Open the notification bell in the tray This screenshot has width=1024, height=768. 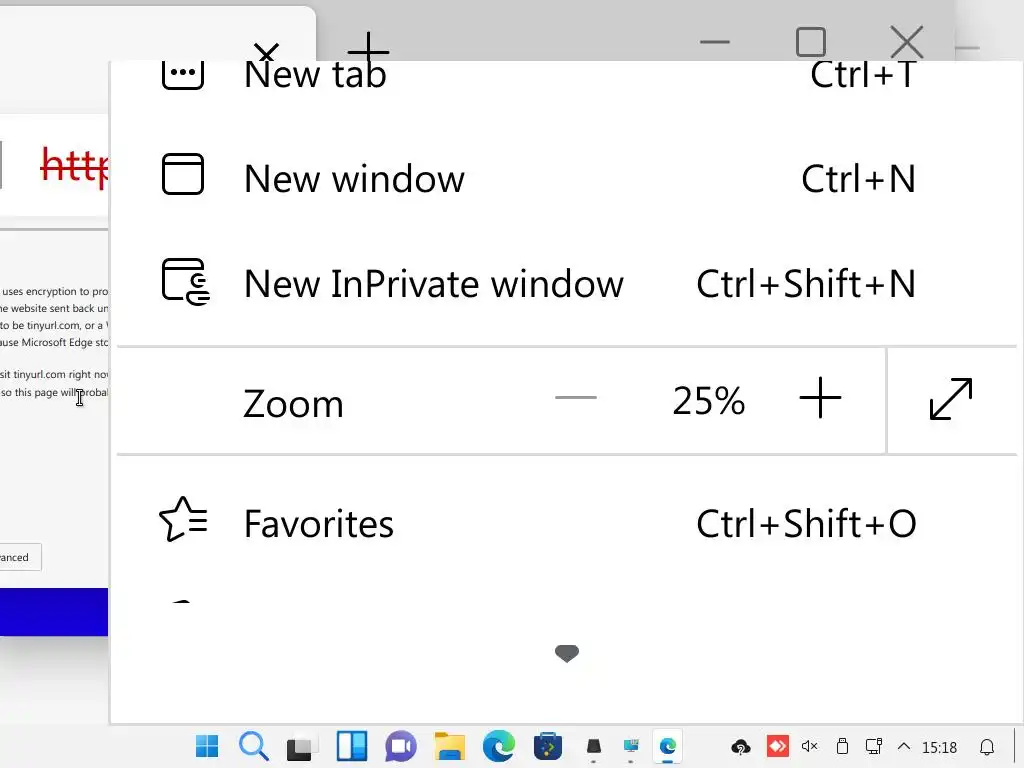(x=987, y=747)
